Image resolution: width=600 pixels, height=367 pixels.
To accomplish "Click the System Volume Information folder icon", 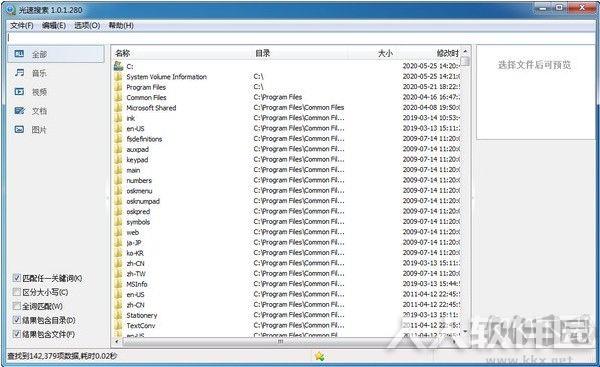I will (118, 77).
